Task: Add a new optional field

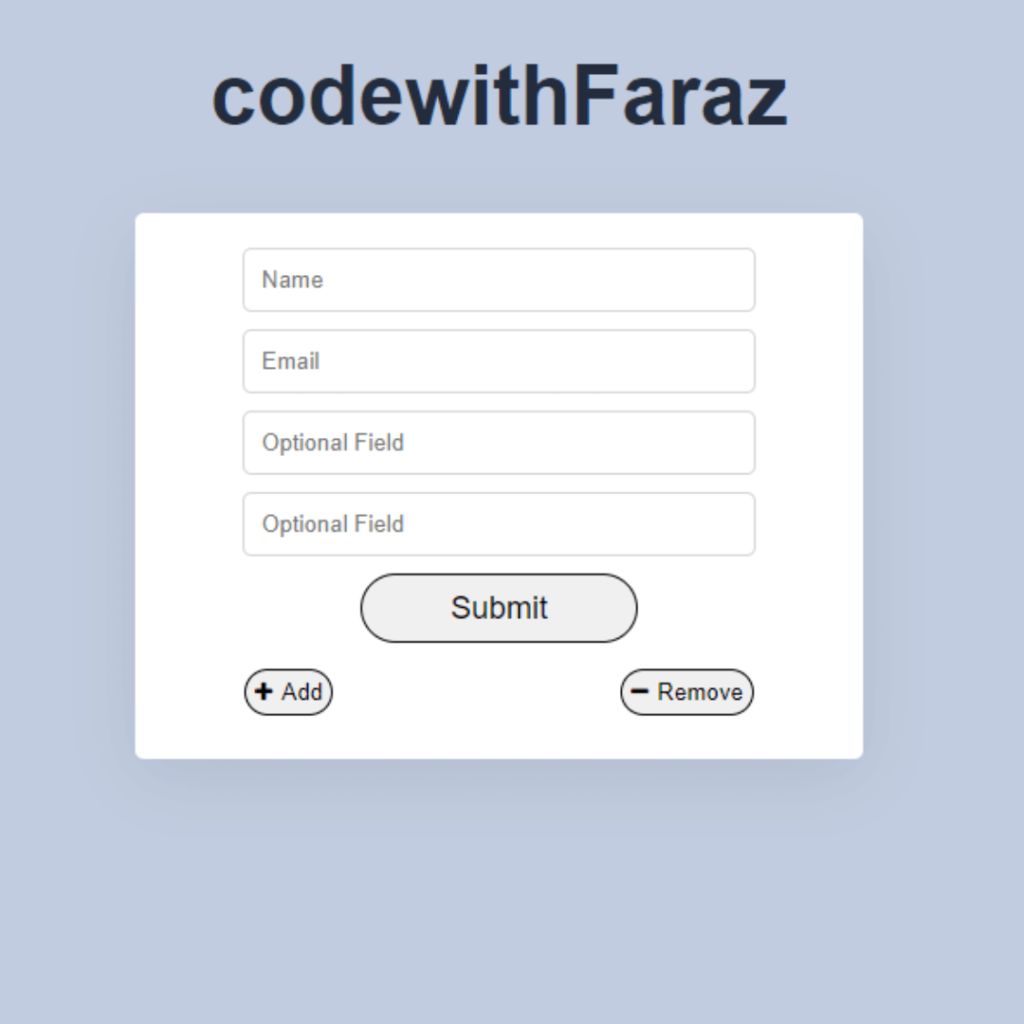Action: point(288,692)
